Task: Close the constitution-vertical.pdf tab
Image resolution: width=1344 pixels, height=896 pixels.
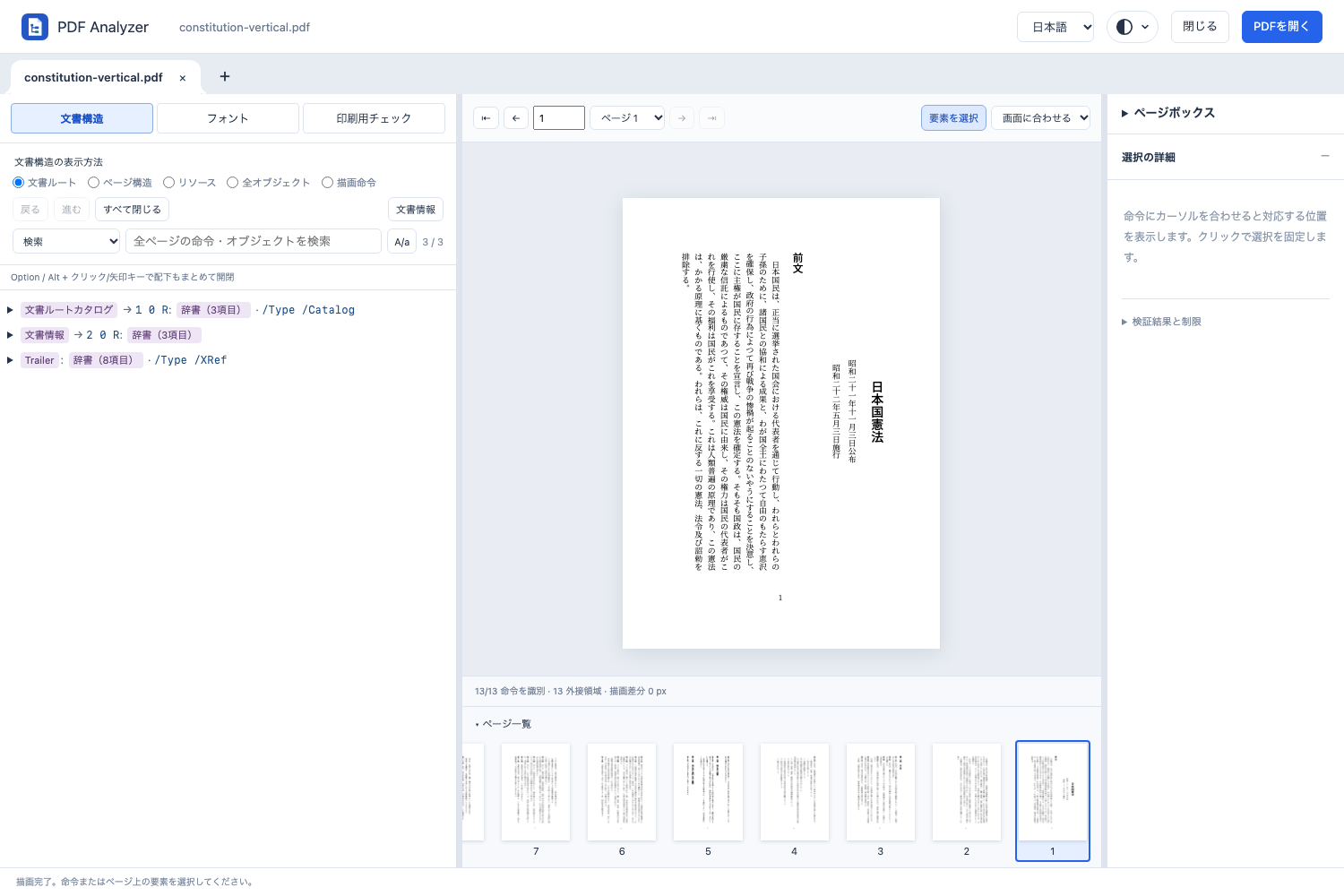Action: (183, 78)
